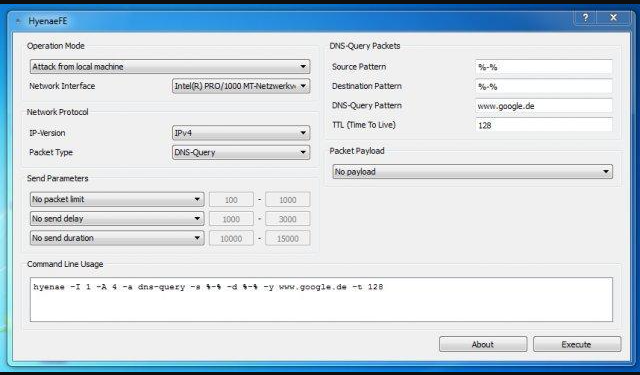
Task: Click the Packet Type label
Action: click(51, 152)
